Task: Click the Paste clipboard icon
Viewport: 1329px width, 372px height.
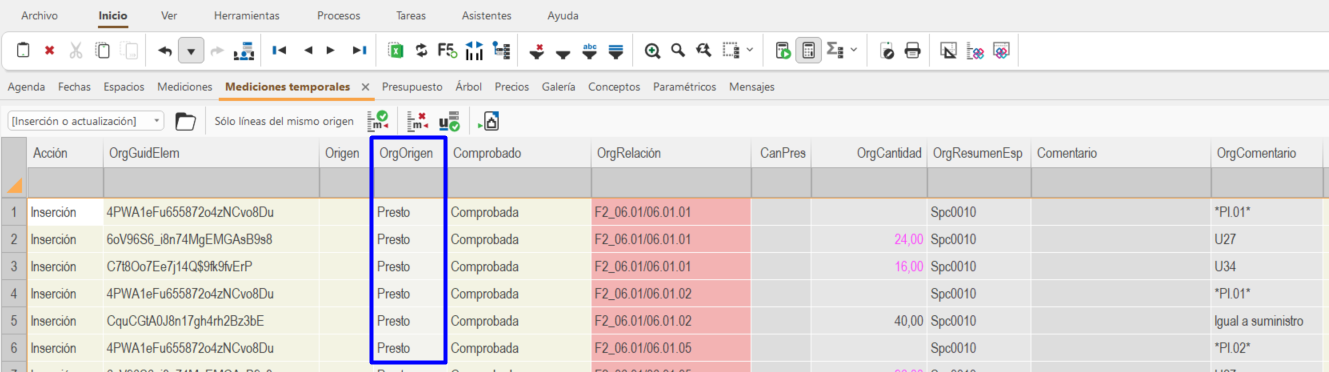Action: tap(24, 50)
